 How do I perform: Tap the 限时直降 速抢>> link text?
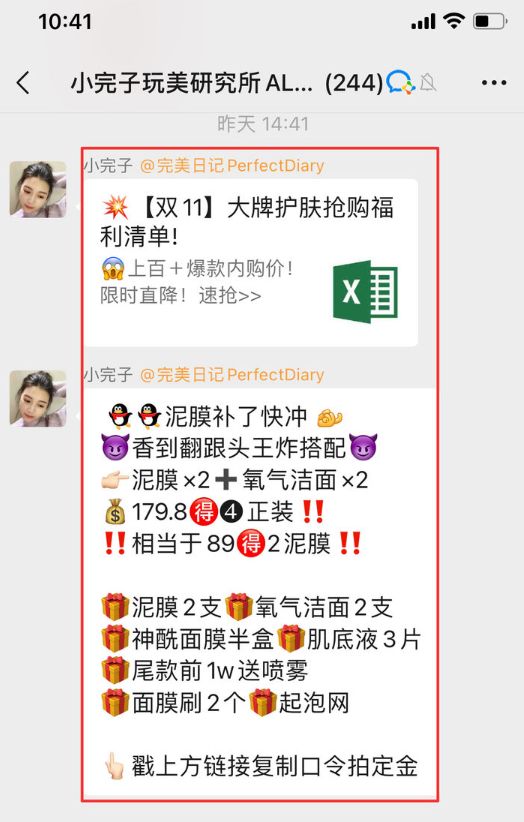181,296
